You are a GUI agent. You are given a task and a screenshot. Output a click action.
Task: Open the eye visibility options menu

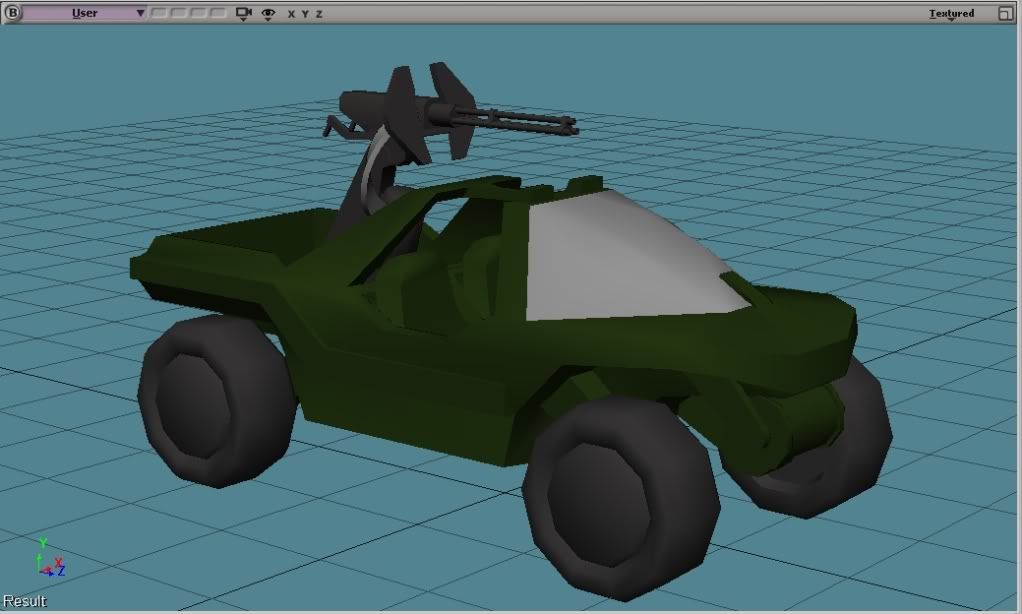pos(268,14)
